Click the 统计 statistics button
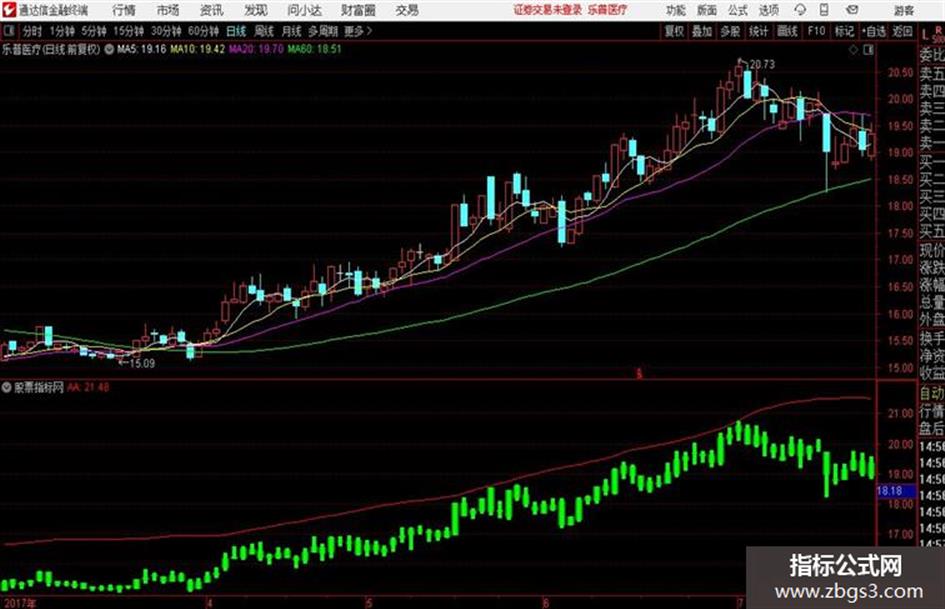This screenshot has width=945, height=609. [x=758, y=31]
